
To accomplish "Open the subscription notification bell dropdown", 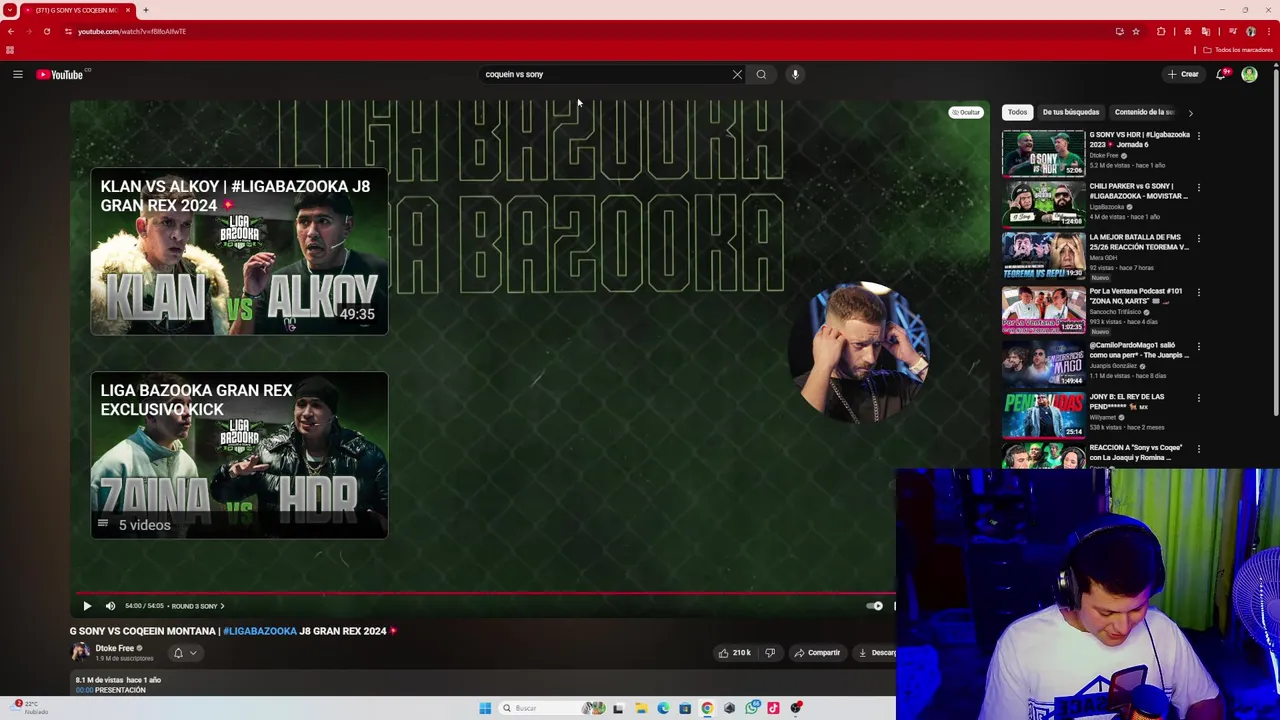I will click(185, 653).
